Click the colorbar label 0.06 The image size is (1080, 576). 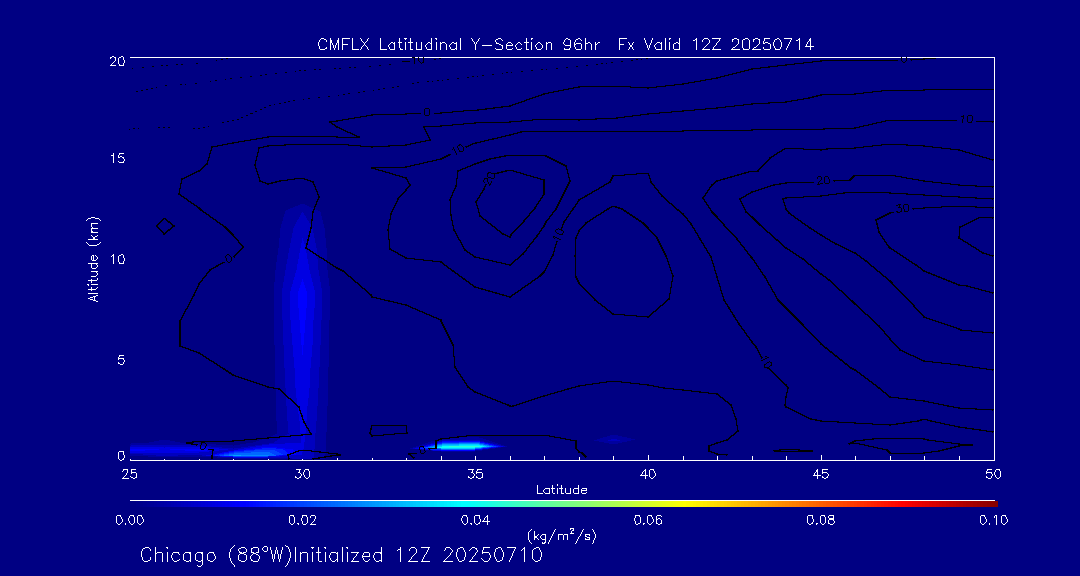tap(648, 520)
